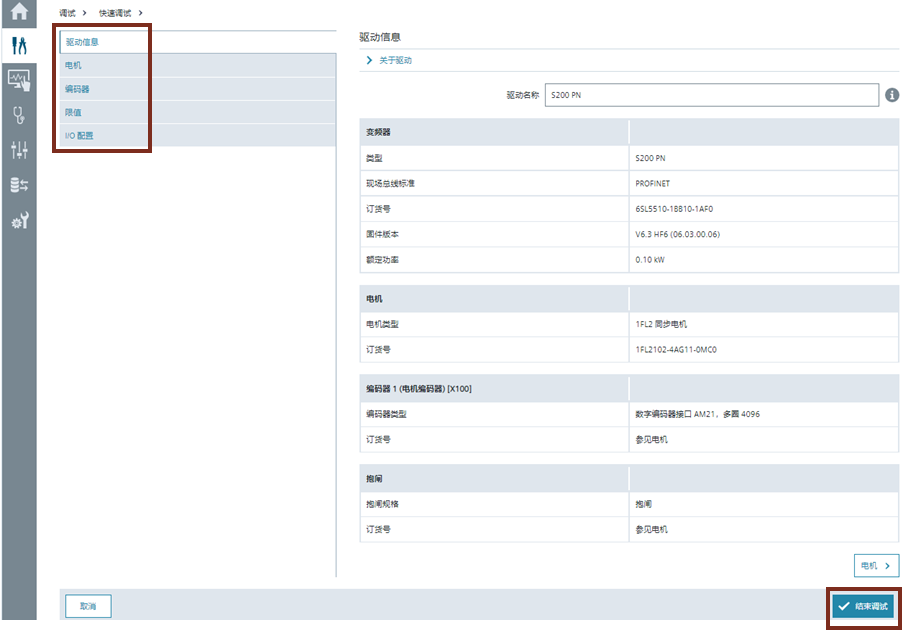Click the 电机 next button
Viewport: 921px width, 630px height.
876,566
